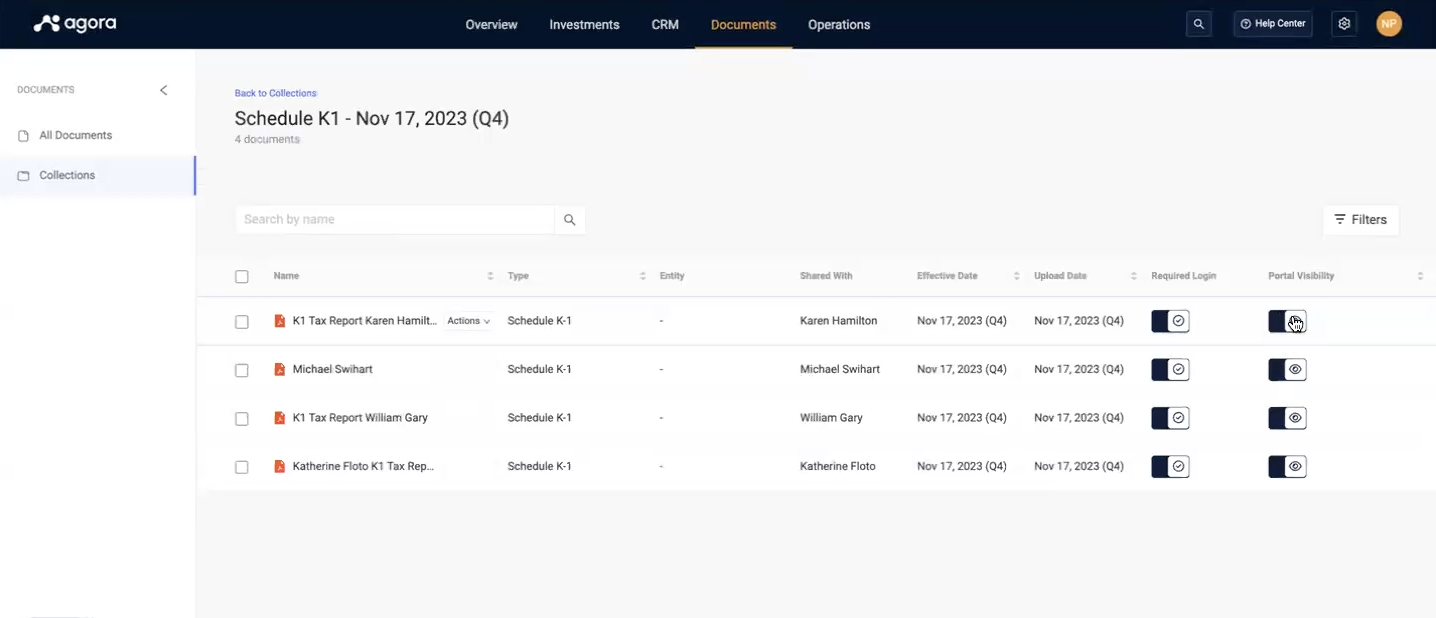Focus the Search by name field
Screen dimensions: 1436x618
point(395,220)
